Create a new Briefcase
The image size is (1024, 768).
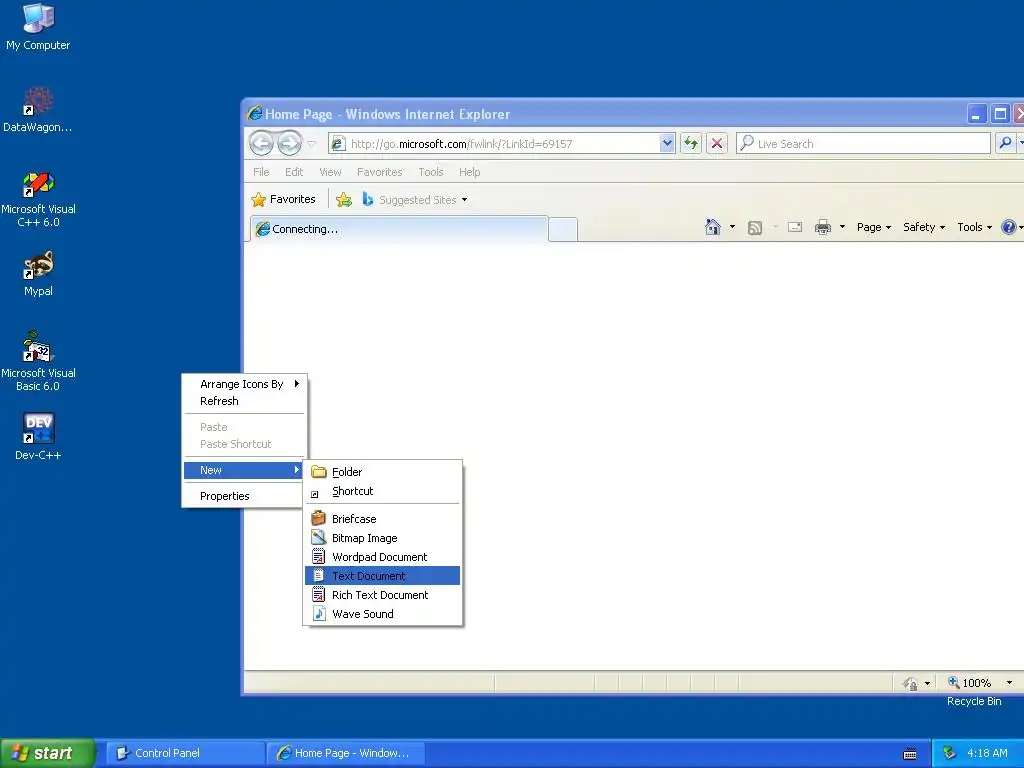coord(383,519)
